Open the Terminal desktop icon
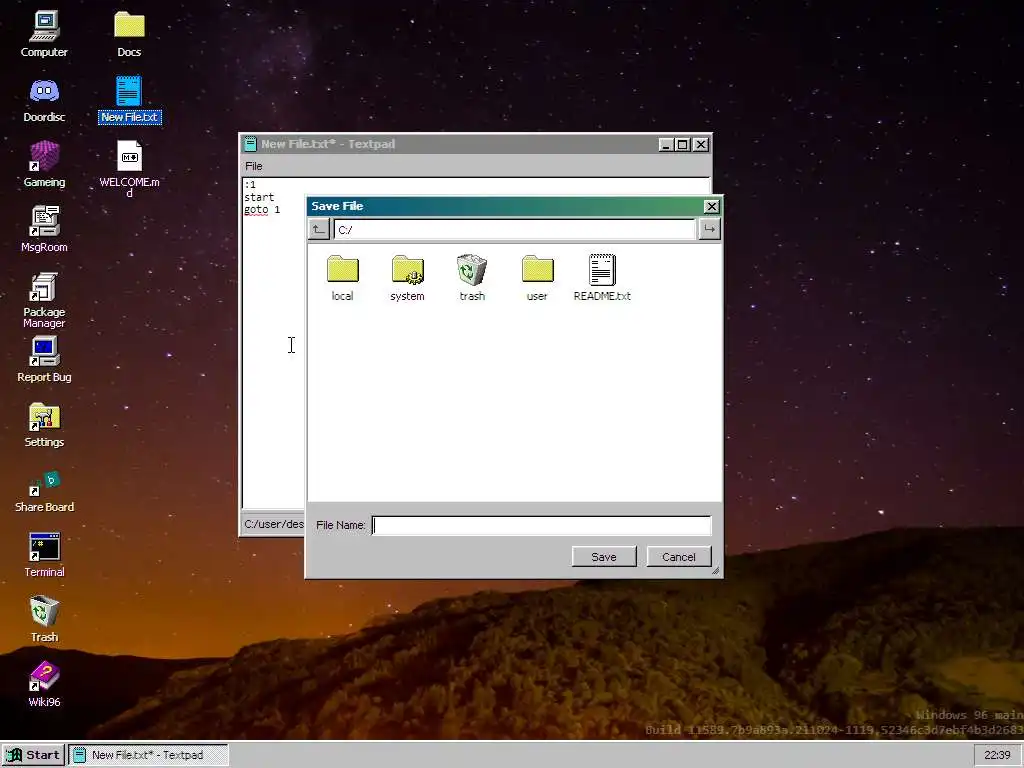The height and width of the screenshot is (768, 1024). pyautogui.click(x=44, y=555)
